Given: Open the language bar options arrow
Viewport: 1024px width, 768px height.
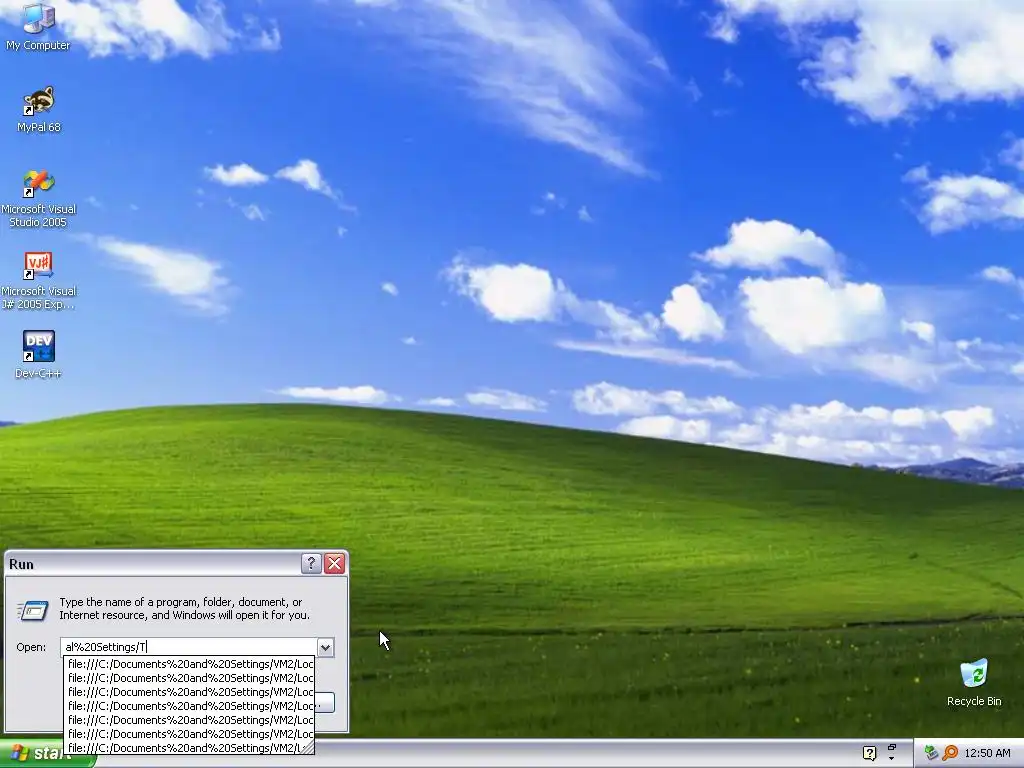Looking at the screenshot, I should [891, 758].
